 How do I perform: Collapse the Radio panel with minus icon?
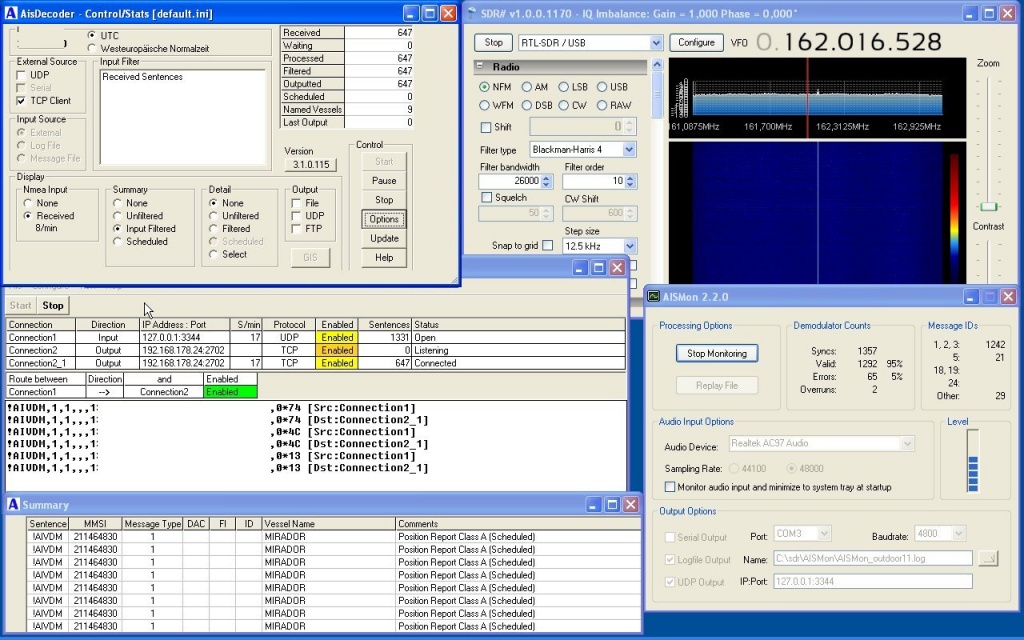480,67
